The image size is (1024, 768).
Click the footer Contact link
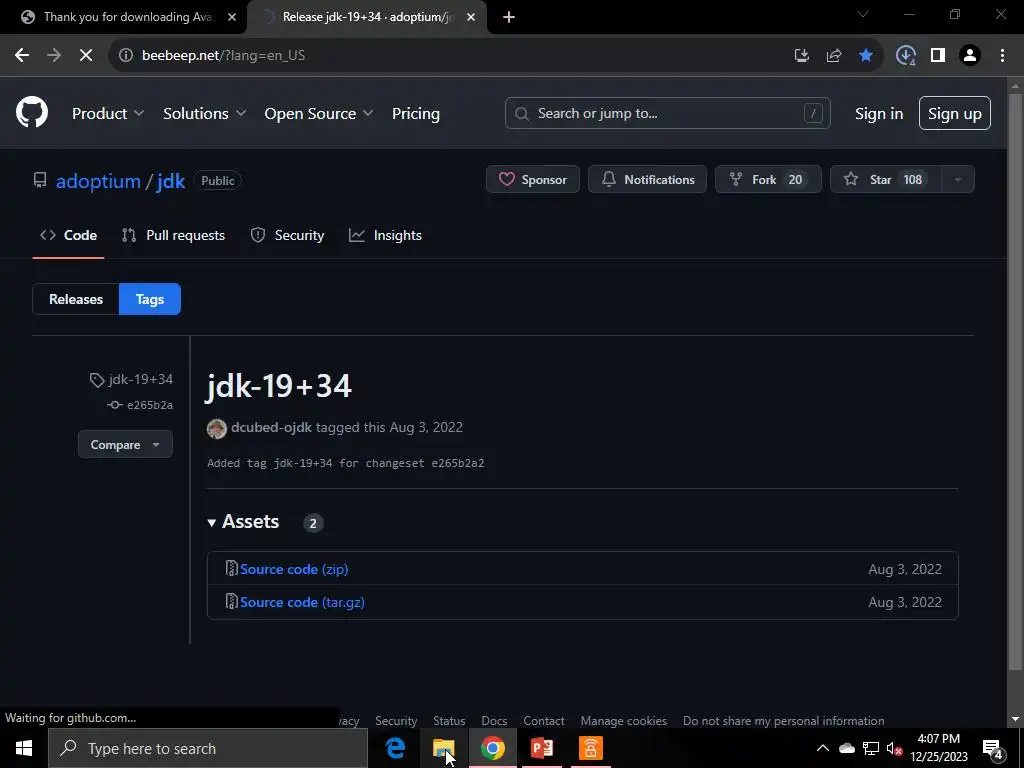(x=544, y=721)
